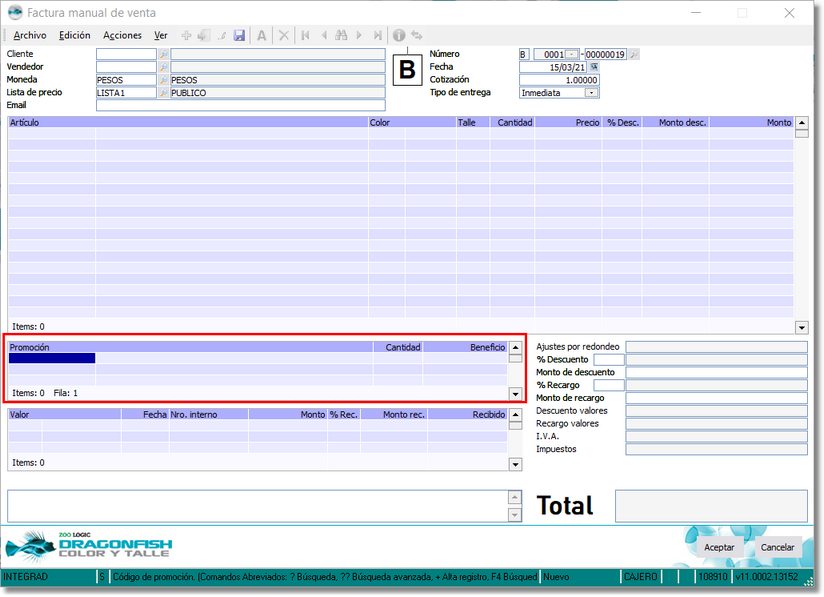Viewport: 824px width, 597px height.
Task: Open lookup icon next to Vendedor field
Action: click(x=164, y=67)
